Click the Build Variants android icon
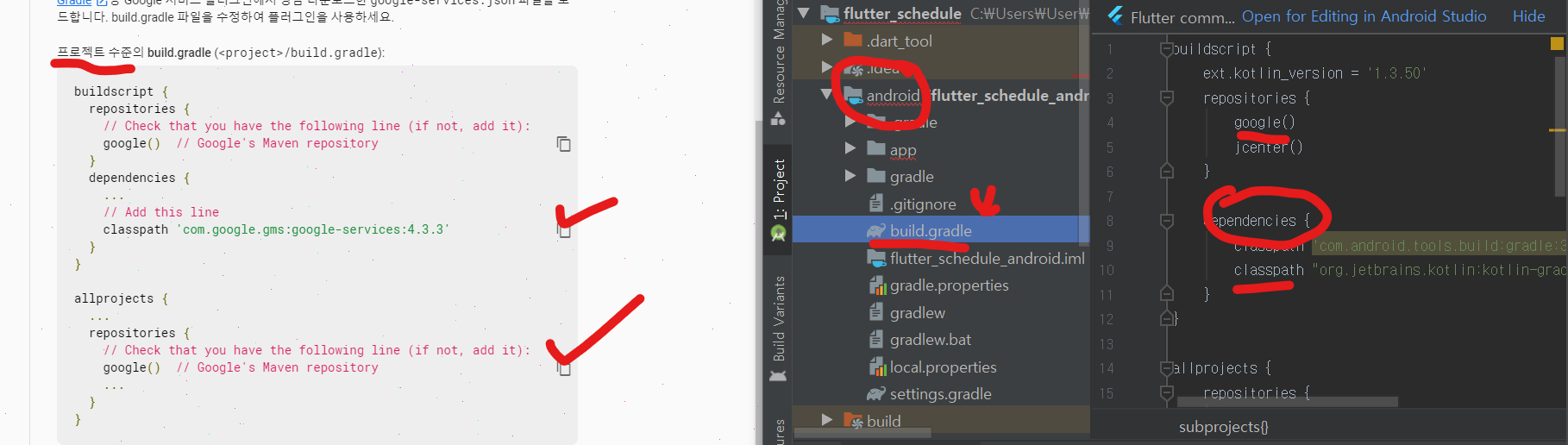Image resolution: width=1568 pixels, height=445 pixels. (778, 376)
